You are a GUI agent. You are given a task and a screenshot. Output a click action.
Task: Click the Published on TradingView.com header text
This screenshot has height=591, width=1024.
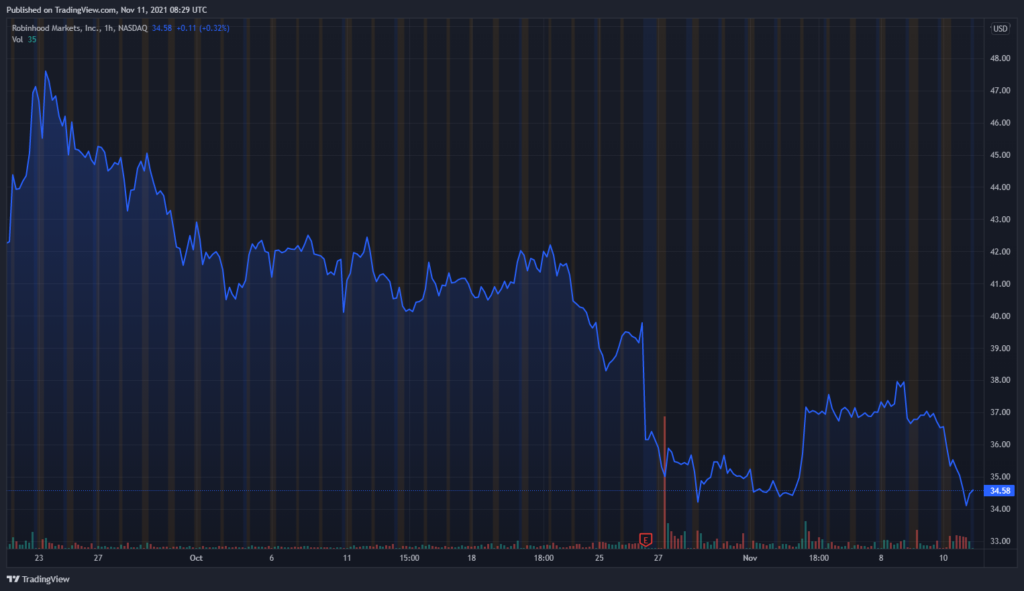[106, 10]
